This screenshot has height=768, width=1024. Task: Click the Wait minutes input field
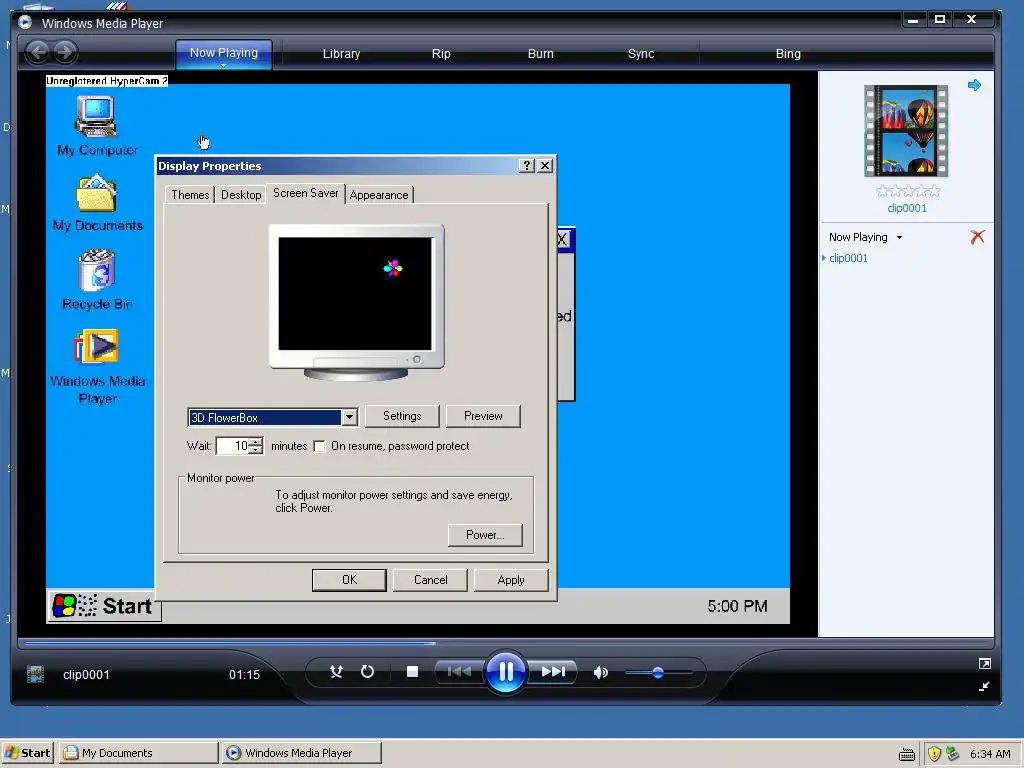[x=233, y=446]
